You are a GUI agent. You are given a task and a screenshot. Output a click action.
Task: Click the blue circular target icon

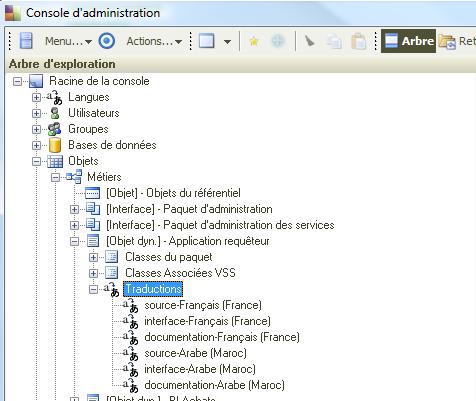pos(107,41)
